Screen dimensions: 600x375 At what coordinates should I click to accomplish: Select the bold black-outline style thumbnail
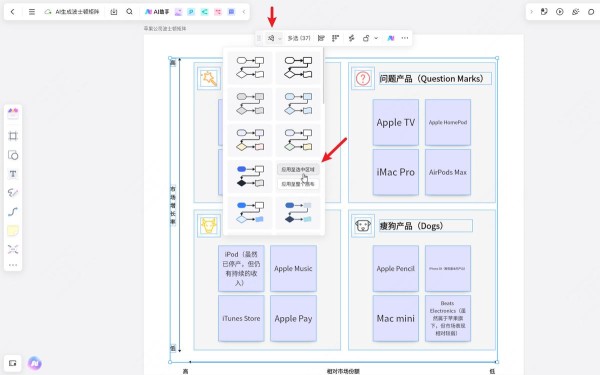(298, 67)
